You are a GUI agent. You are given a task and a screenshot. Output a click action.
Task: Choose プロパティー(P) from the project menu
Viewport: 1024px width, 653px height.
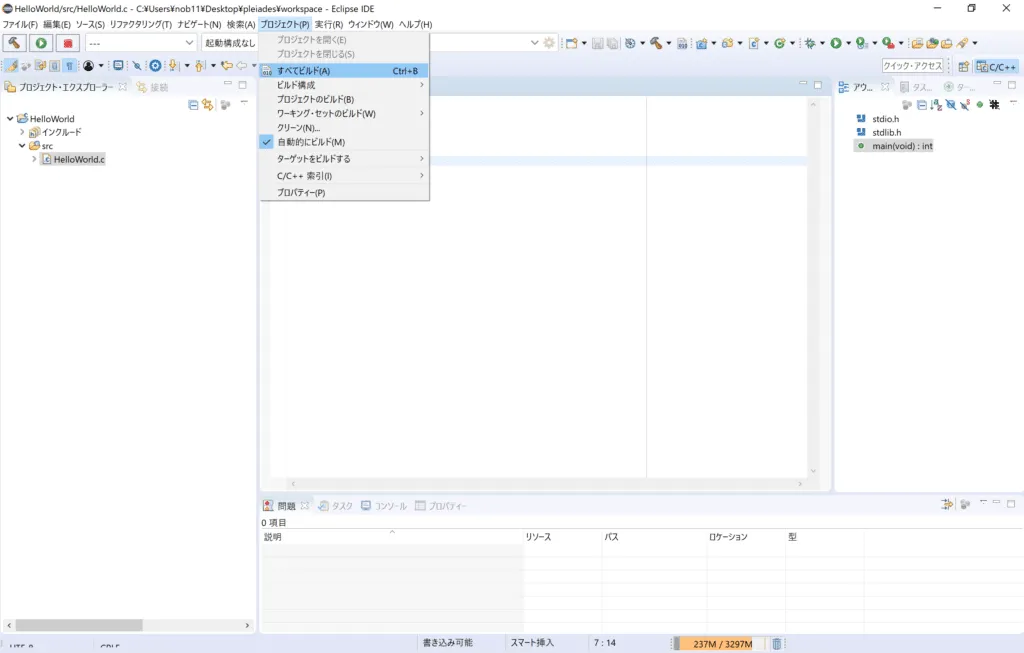point(344,193)
